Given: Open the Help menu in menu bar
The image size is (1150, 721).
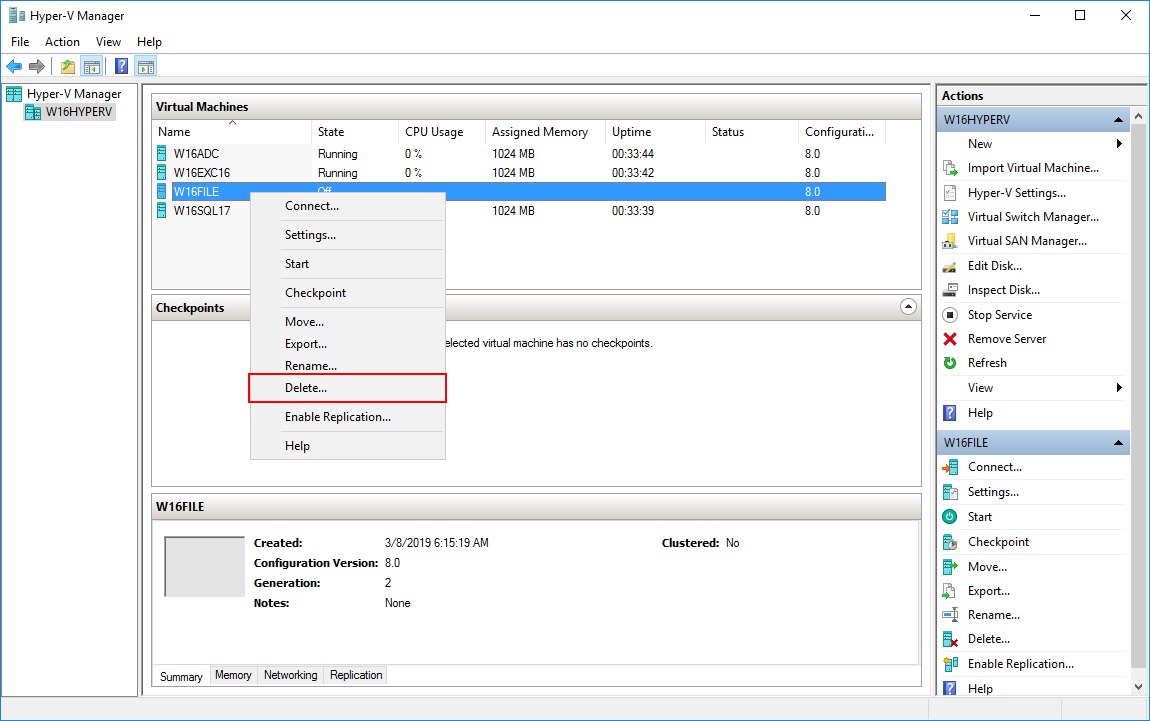Looking at the screenshot, I should pyautogui.click(x=150, y=42).
